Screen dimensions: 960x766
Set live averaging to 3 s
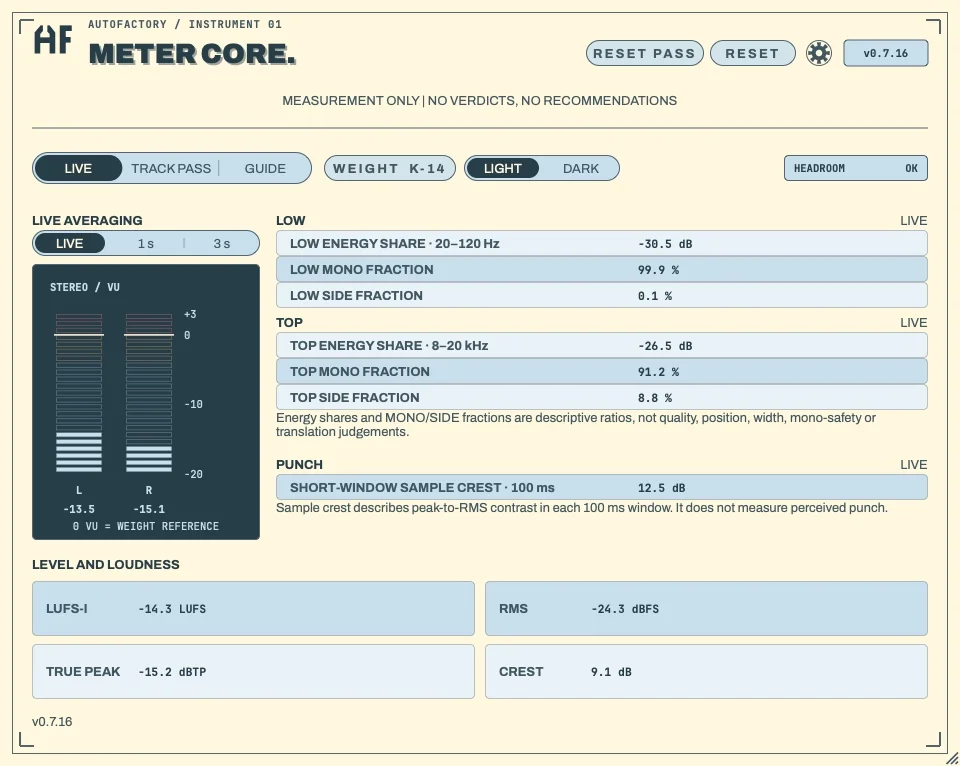222,244
